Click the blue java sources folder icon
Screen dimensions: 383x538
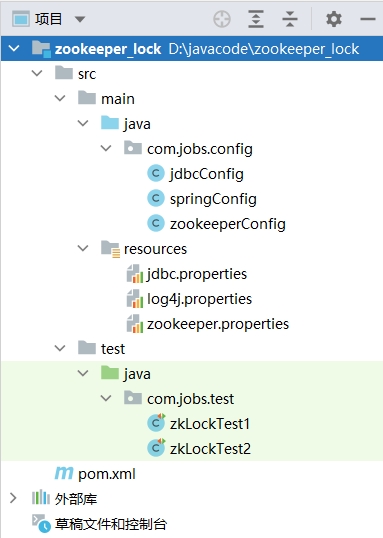click(x=110, y=123)
